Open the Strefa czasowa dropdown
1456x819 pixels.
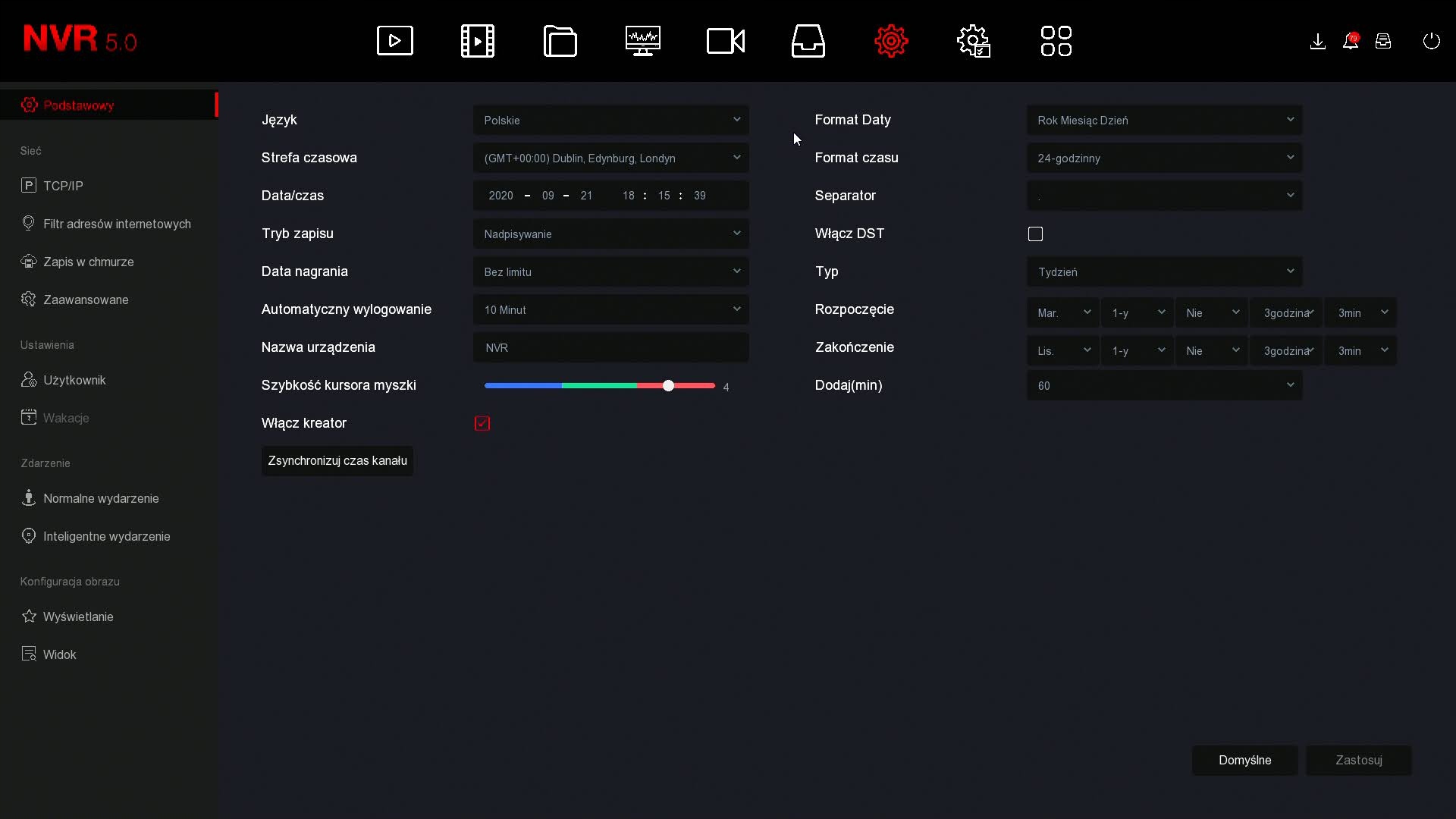[x=611, y=158]
